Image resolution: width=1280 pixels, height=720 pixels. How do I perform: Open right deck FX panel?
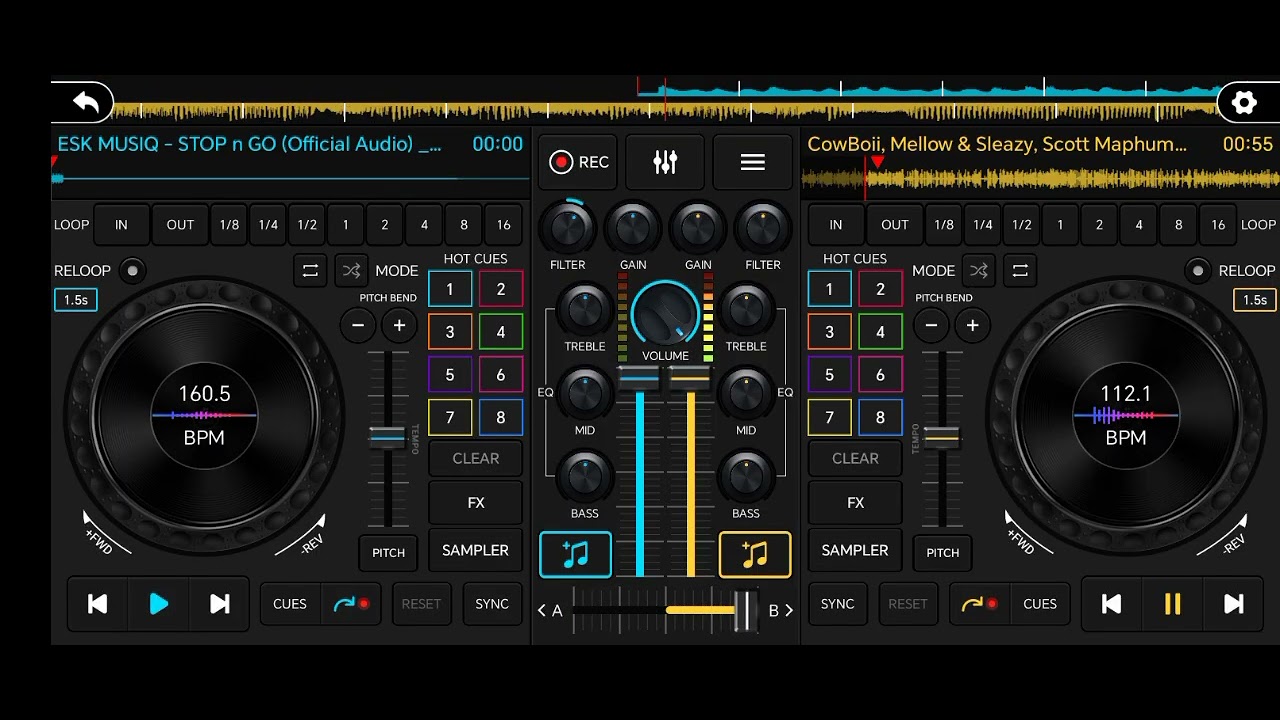(x=855, y=503)
